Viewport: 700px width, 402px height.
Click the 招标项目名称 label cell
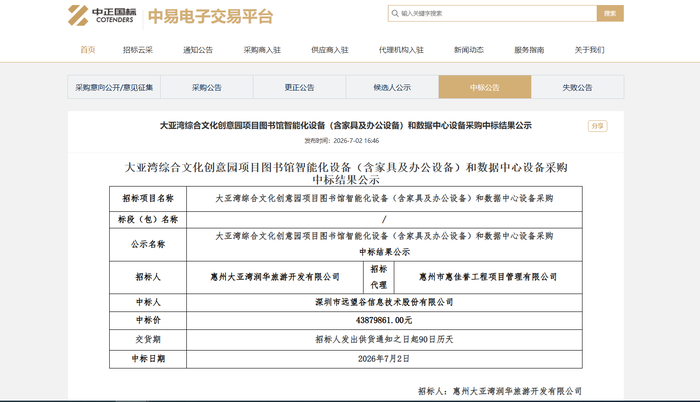tap(148, 199)
